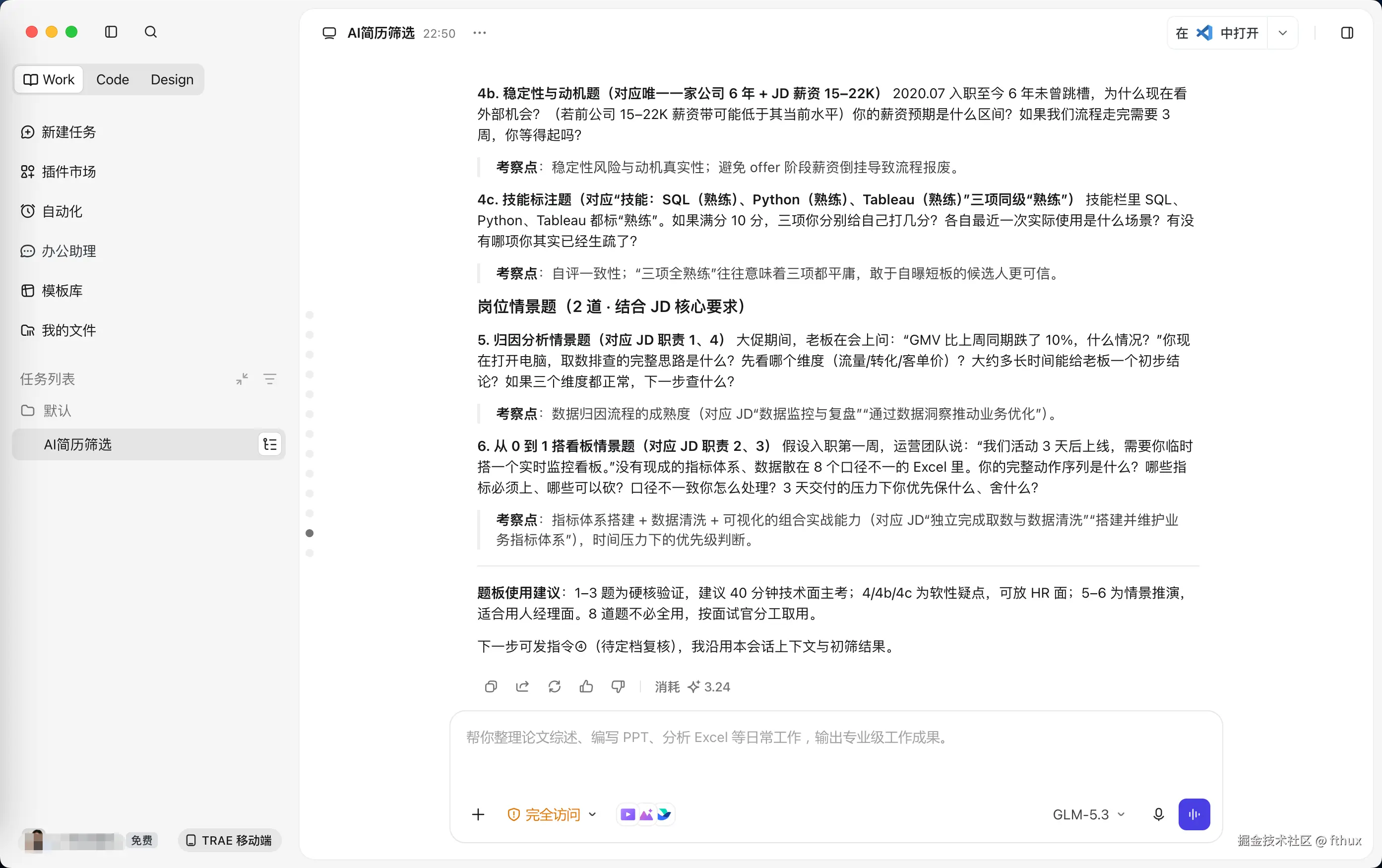The width and height of the screenshot is (1382, 868).
Task: Open the outline icon on AI简历筛选 row
Action: click(x=270, y=444)
